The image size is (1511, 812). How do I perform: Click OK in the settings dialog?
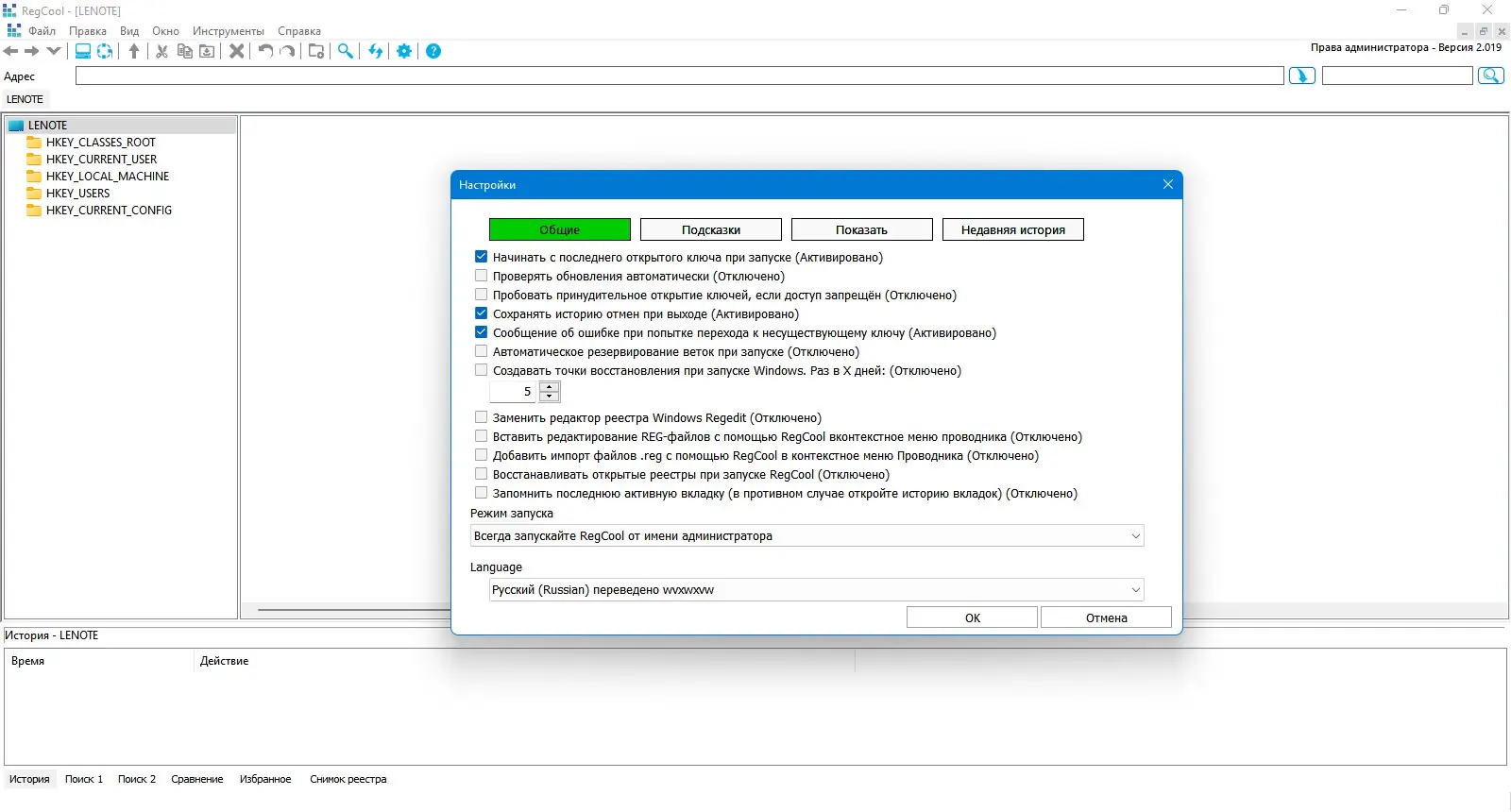[972, 617]
